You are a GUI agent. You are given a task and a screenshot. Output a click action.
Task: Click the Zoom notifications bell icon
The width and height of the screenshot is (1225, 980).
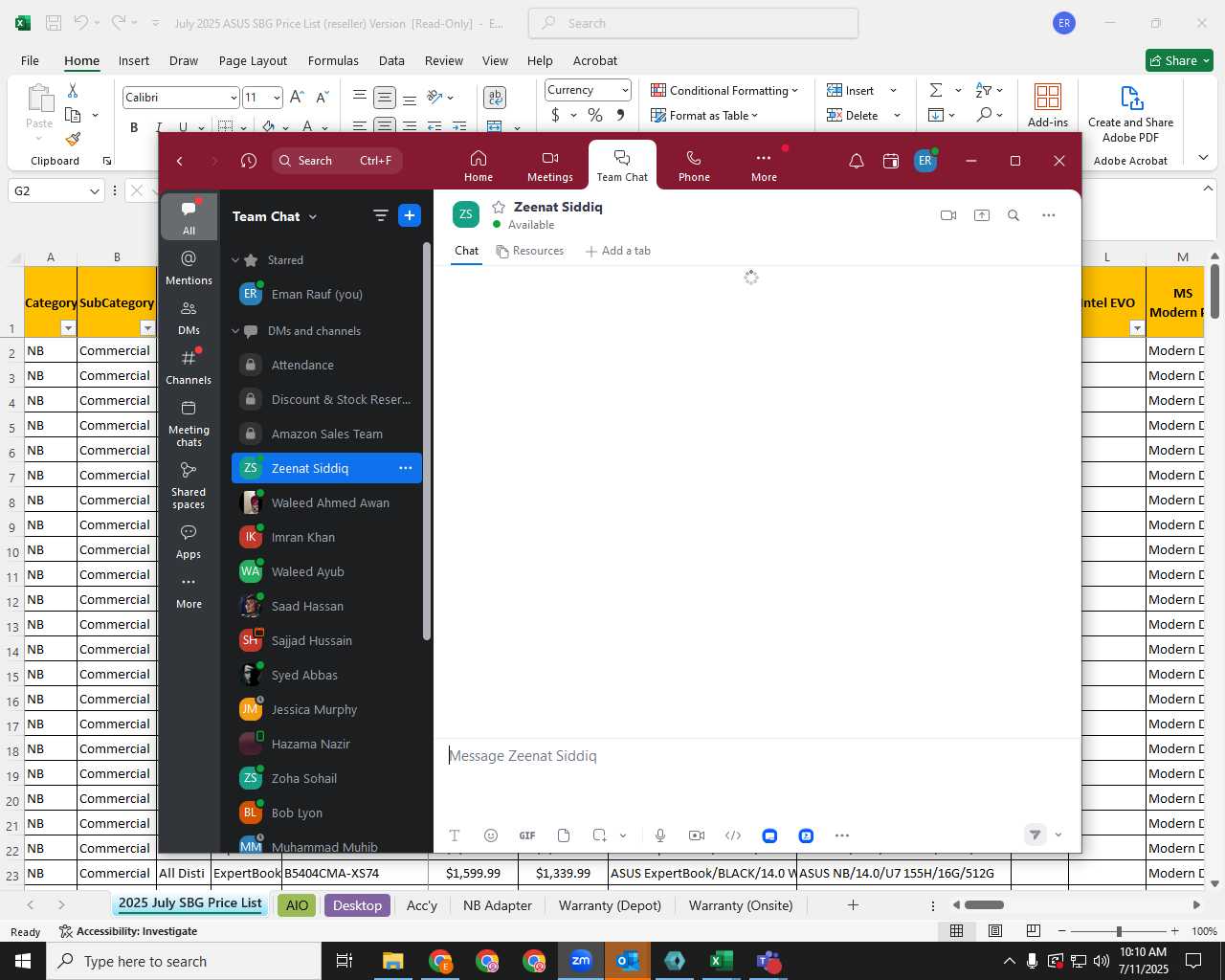pos(857,161)
